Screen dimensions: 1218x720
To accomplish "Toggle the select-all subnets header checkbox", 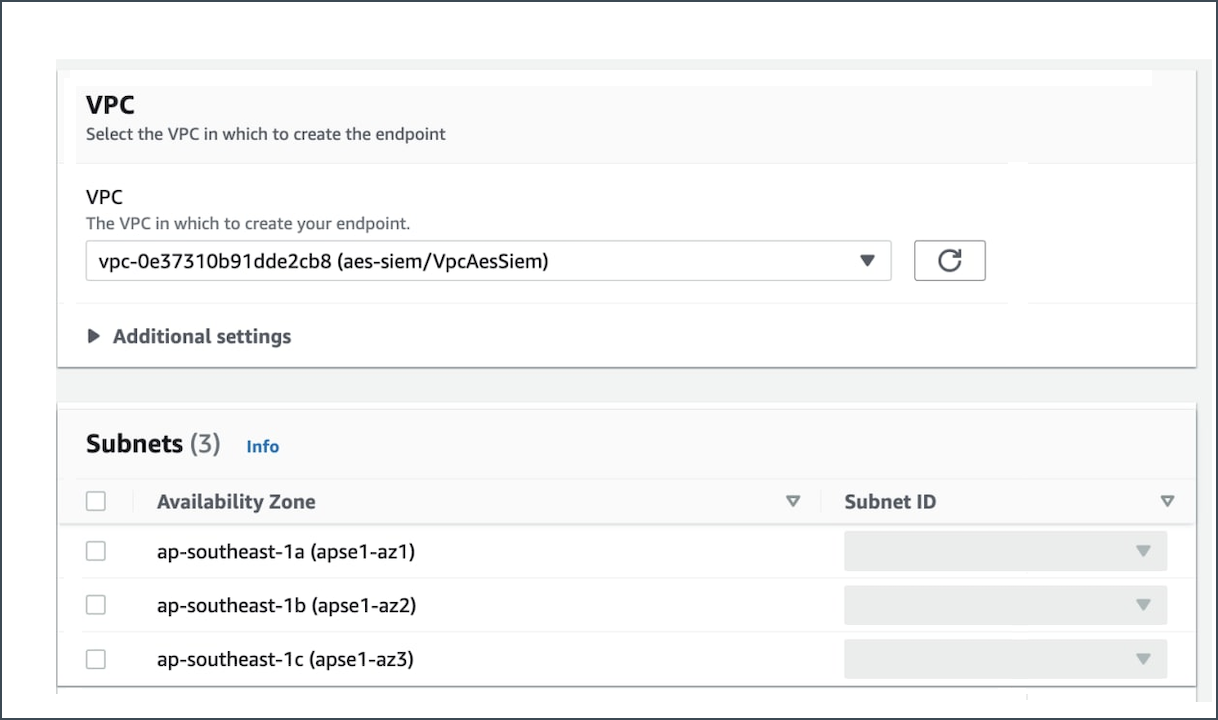I will tap(96, 501).
